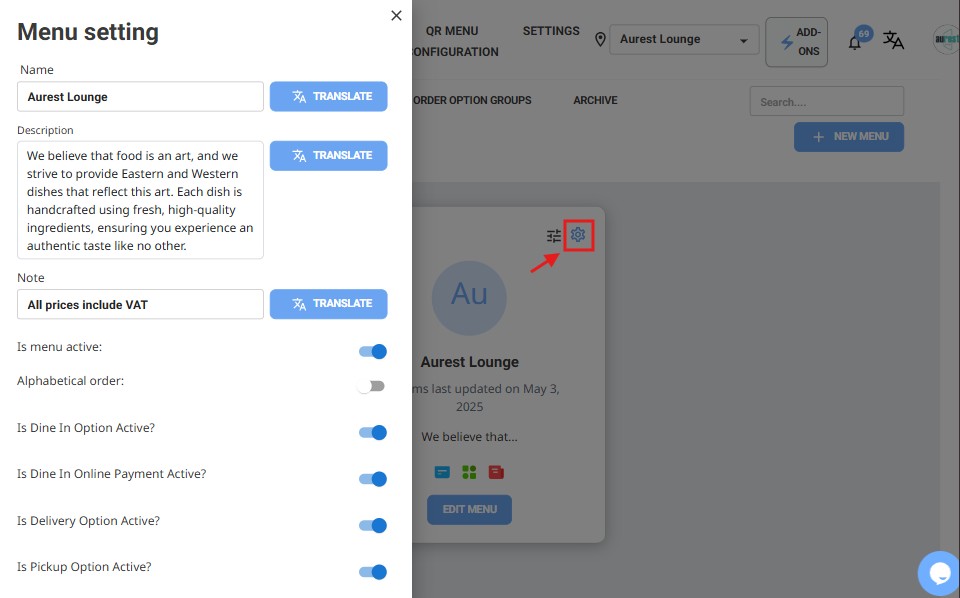Click the red icon on the menu card

point(496,472)
